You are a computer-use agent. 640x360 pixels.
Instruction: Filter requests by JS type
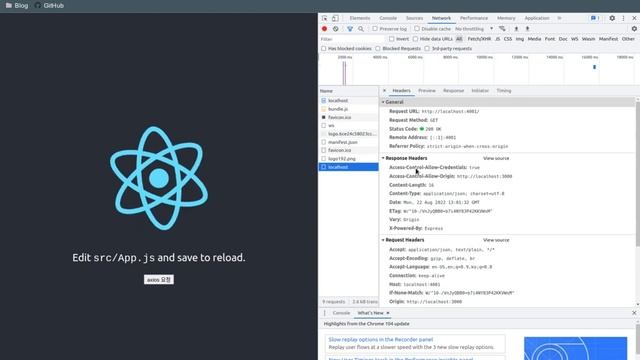[x=497, y=39]
